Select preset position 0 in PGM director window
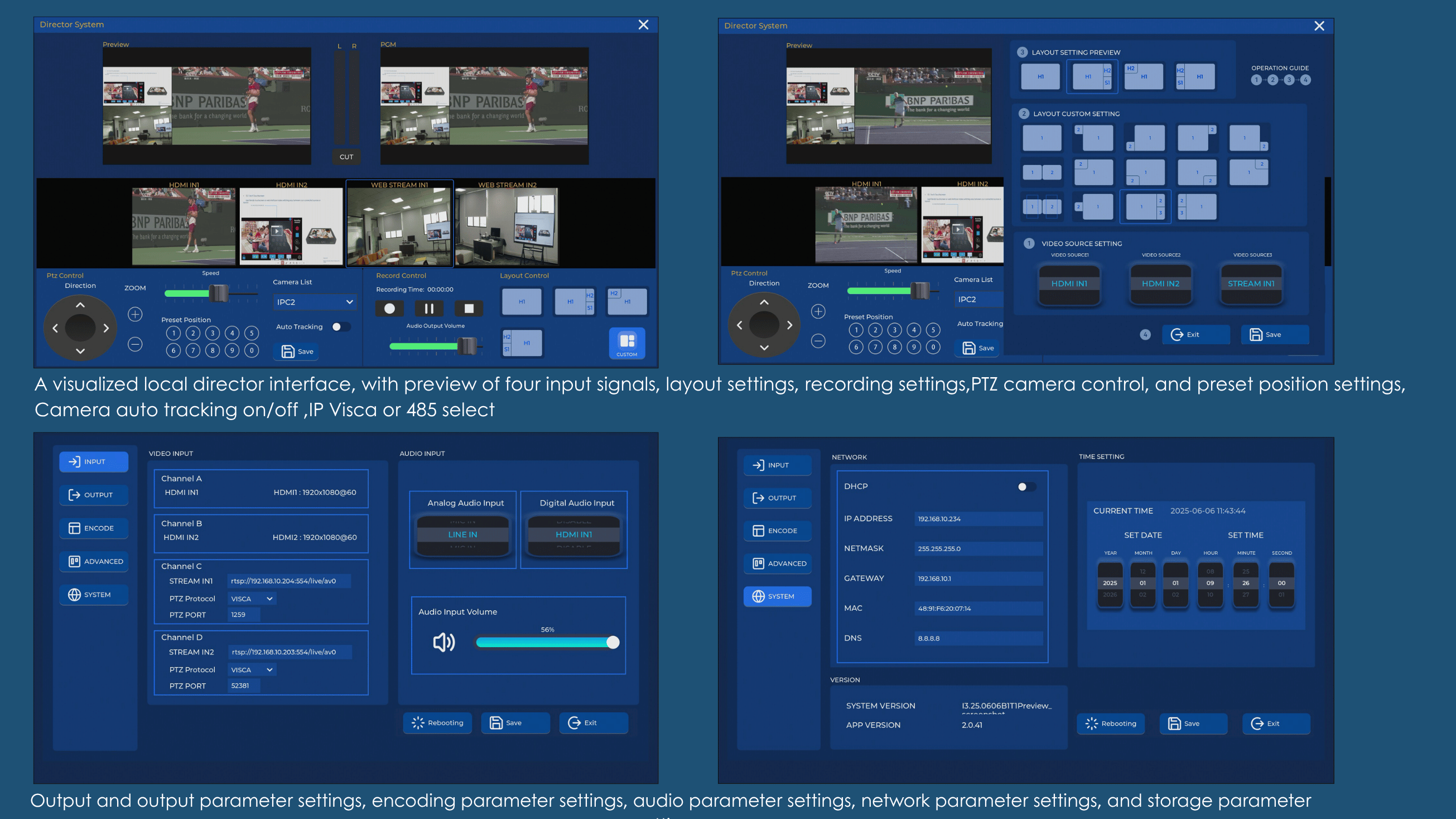The image size is (1456, 819). tap(252, 350)
